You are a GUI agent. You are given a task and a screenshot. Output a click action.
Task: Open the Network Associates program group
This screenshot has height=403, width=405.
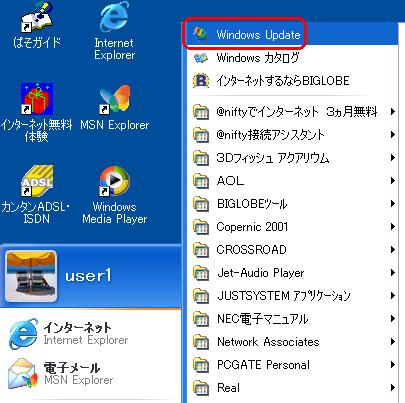[x=293, y=342]
